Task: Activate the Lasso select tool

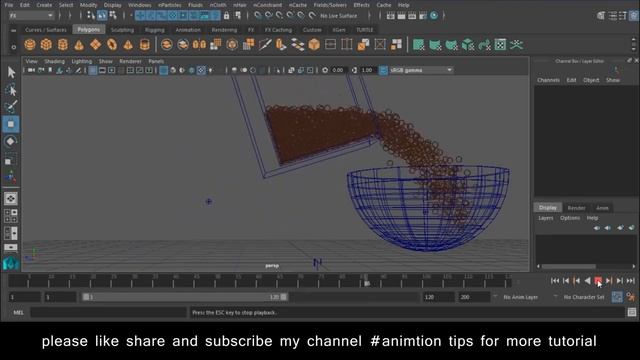Action: click(11, 89)
